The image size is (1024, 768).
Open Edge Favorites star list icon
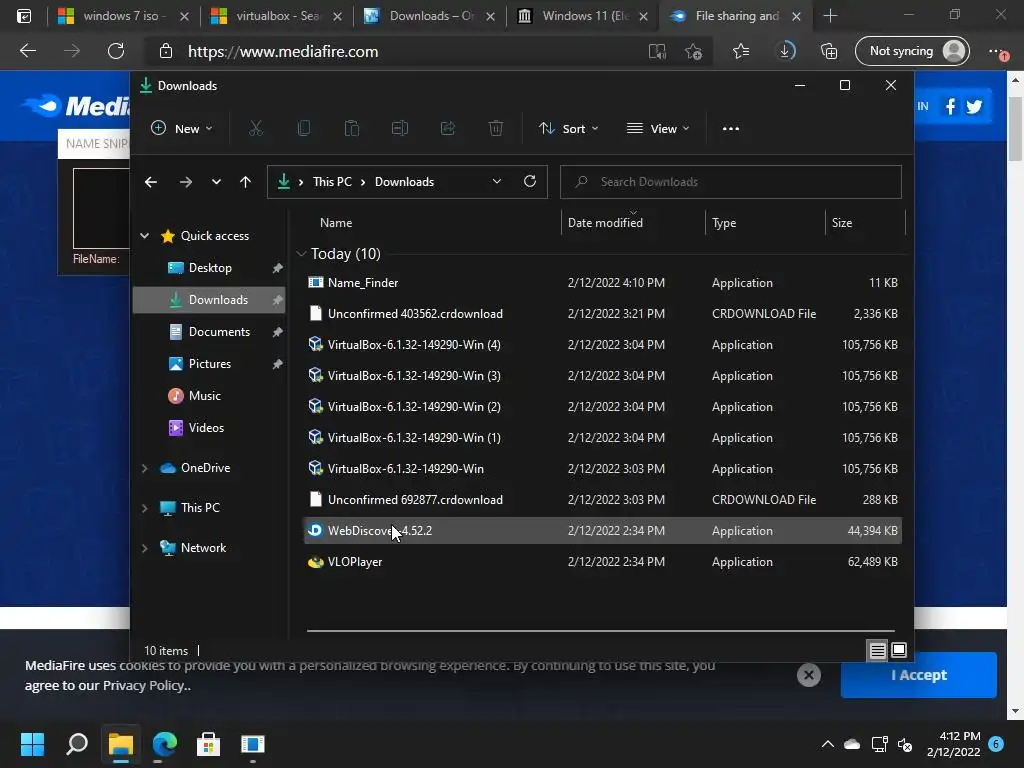(x=741, y=51)
